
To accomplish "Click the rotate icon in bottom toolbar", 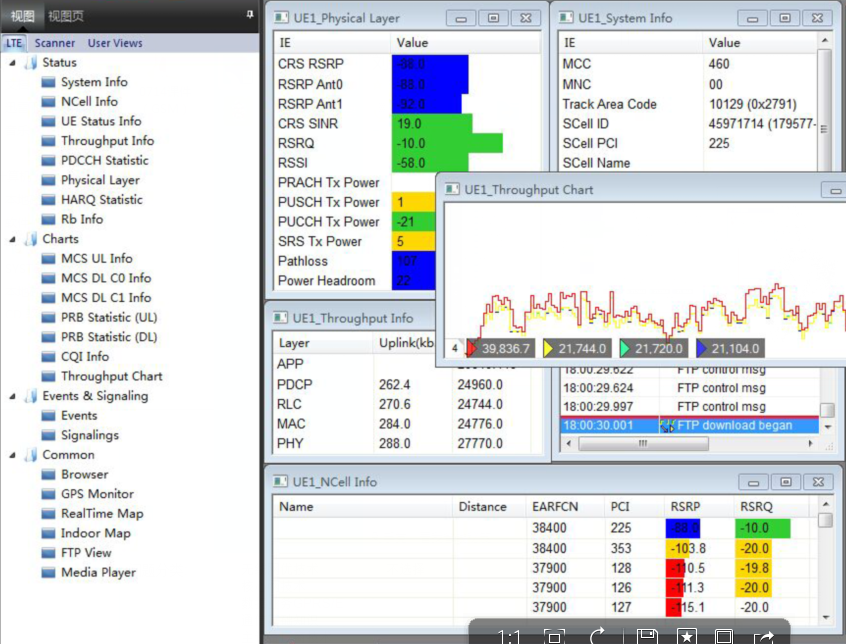I will click(598, 636).
